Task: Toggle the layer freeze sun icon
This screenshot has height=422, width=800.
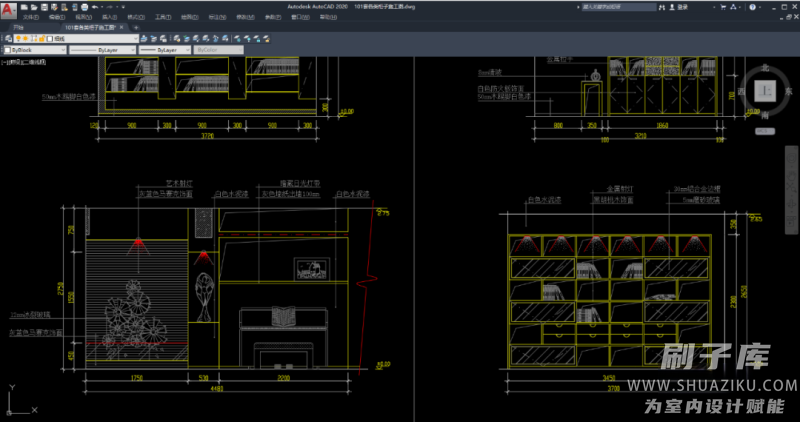Action: click(x=27, y=38)
